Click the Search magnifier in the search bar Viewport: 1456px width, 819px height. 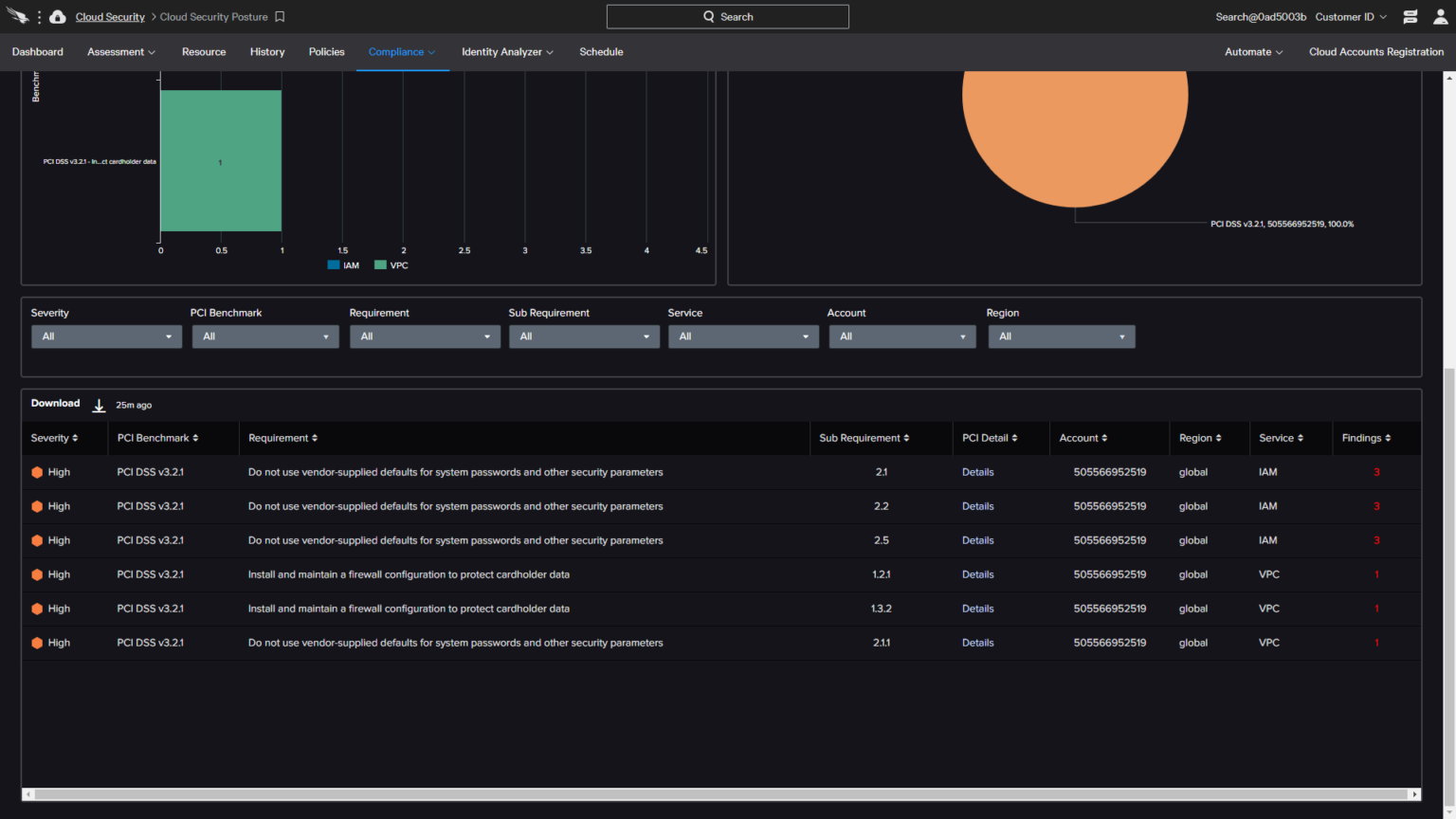point(708,16)
